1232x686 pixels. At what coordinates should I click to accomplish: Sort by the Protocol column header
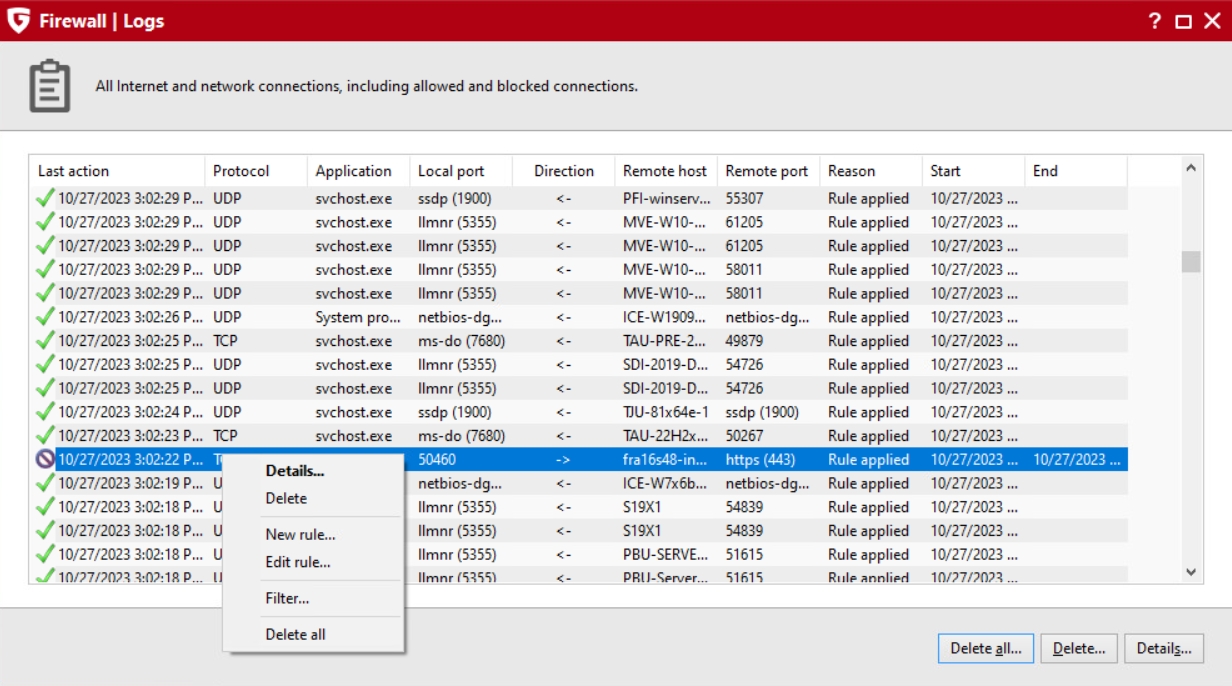(256, 171)
